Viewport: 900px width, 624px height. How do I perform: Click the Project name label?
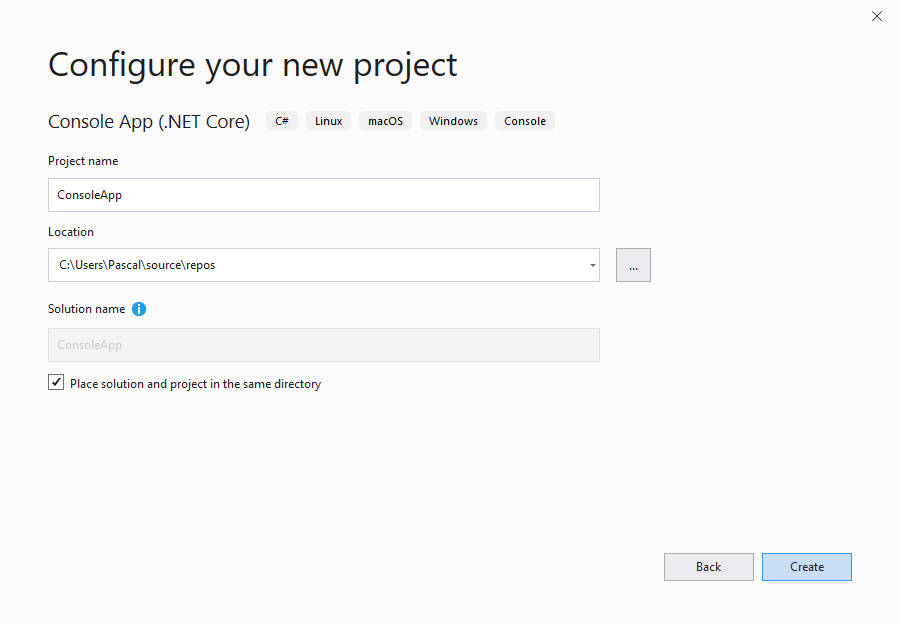[x=83, y=161]
